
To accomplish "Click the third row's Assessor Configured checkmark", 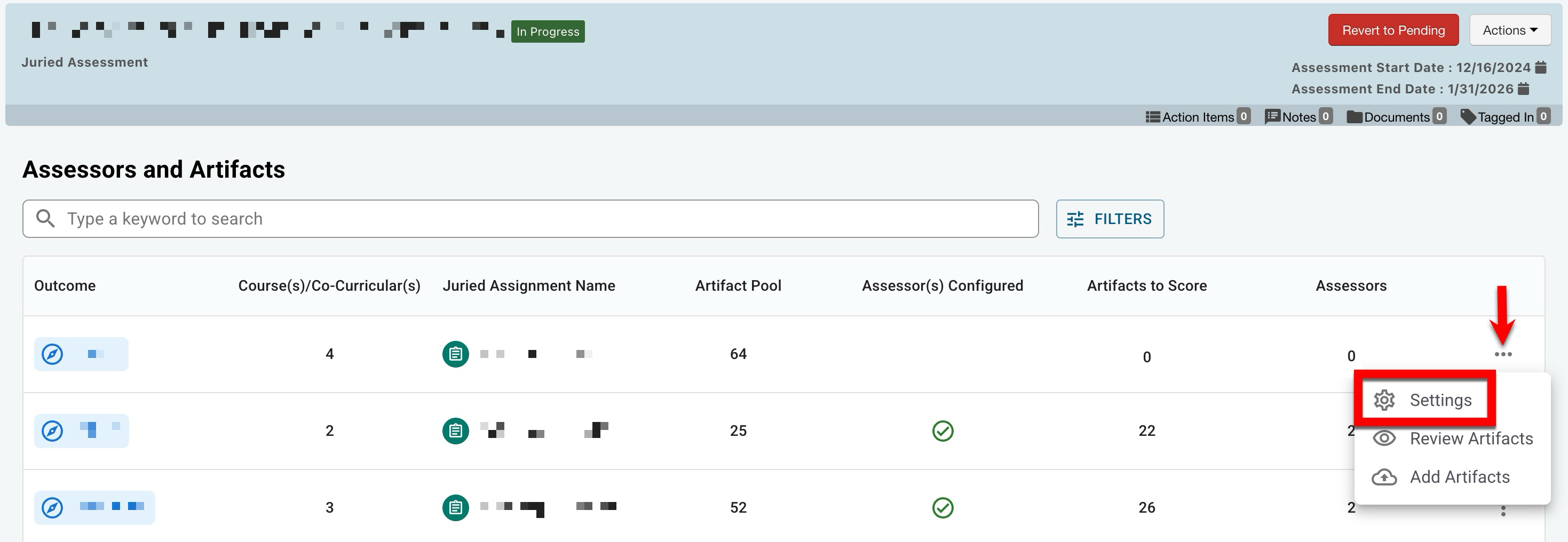I will 943,507.
